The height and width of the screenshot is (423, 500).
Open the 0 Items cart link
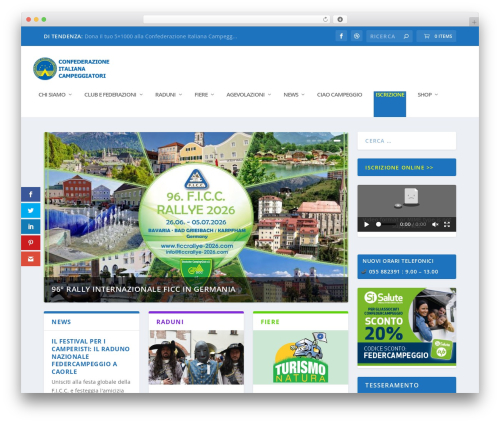pos(436,36)
